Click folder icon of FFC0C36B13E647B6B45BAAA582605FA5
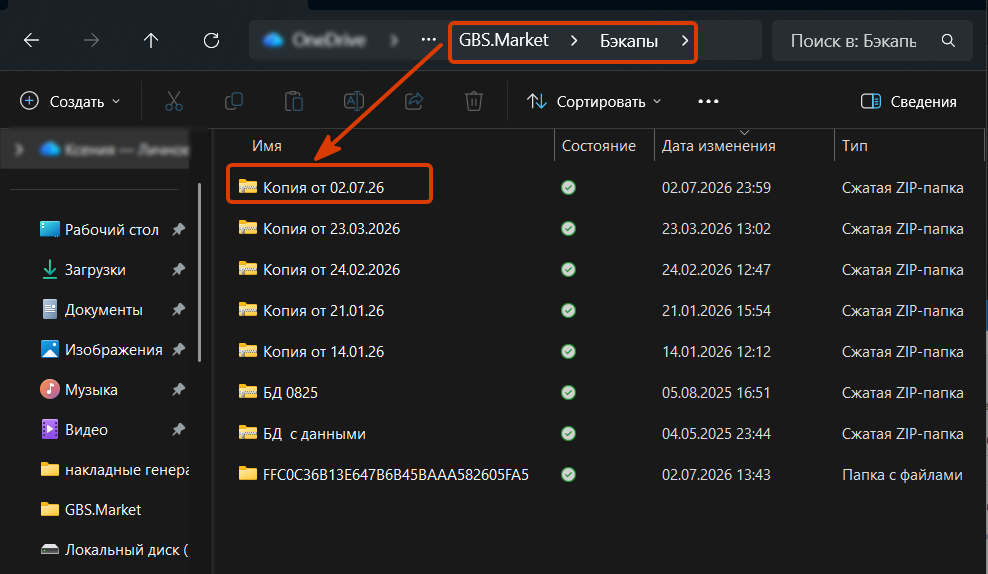 [x=248, y=474]
